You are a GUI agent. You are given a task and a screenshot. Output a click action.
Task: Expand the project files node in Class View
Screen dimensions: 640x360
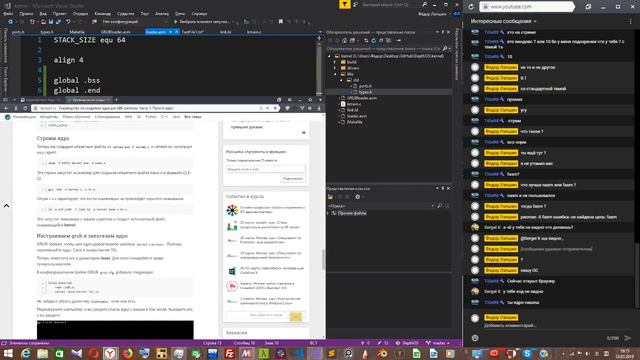tap(329, 213)
